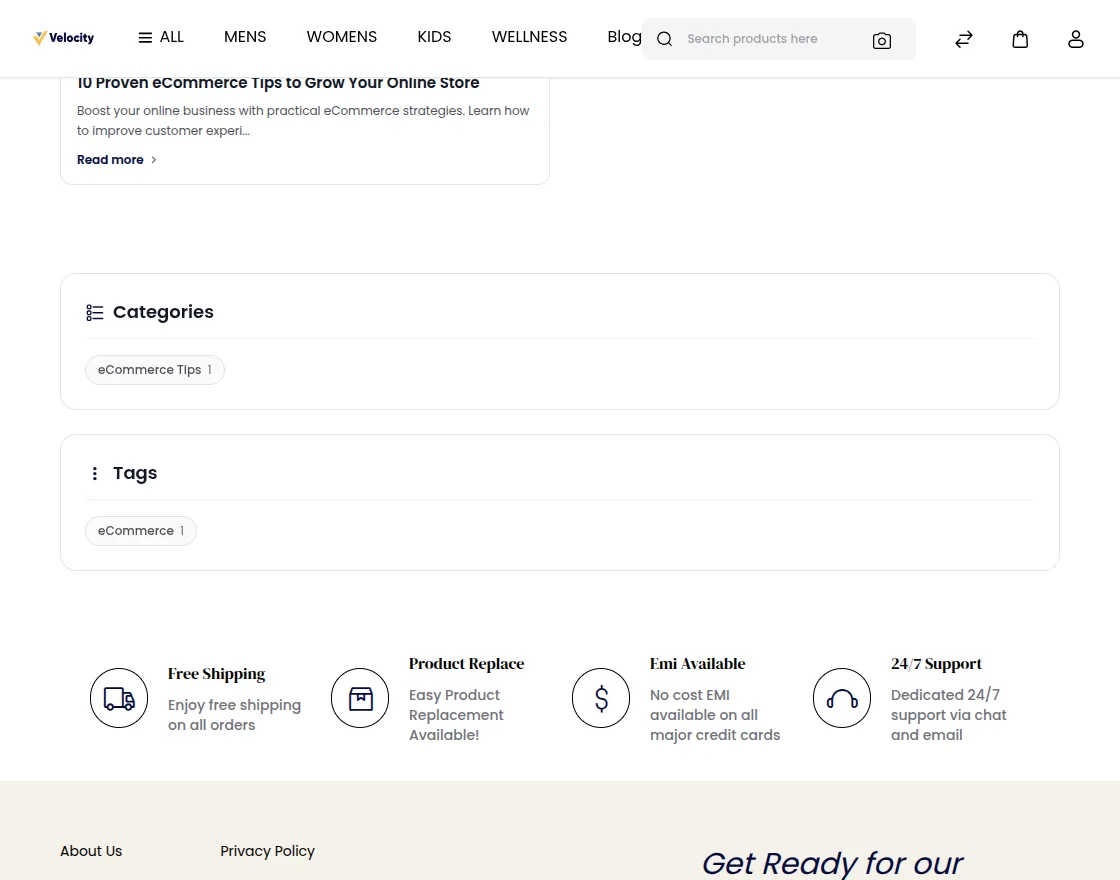Click the Free Shipping truck icon

(119, 698)
